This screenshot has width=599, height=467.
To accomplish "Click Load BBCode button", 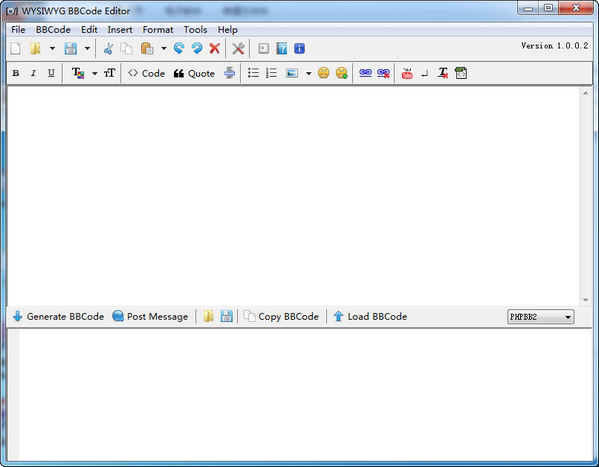I will (x=370, y=316).
